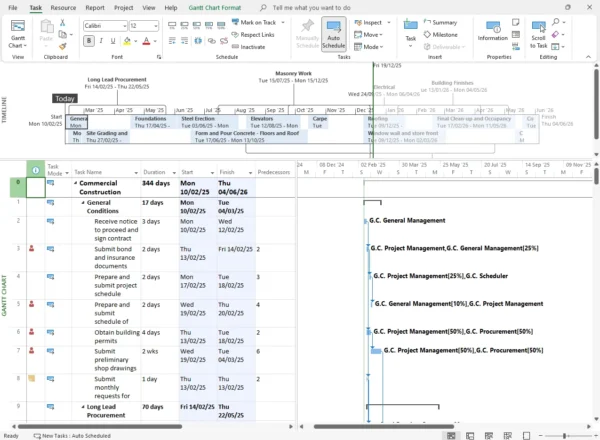Click the zoom slider in status bar
Image resolution: width=600 pixels, height=440 pixels.
click(x=565, y=436)
